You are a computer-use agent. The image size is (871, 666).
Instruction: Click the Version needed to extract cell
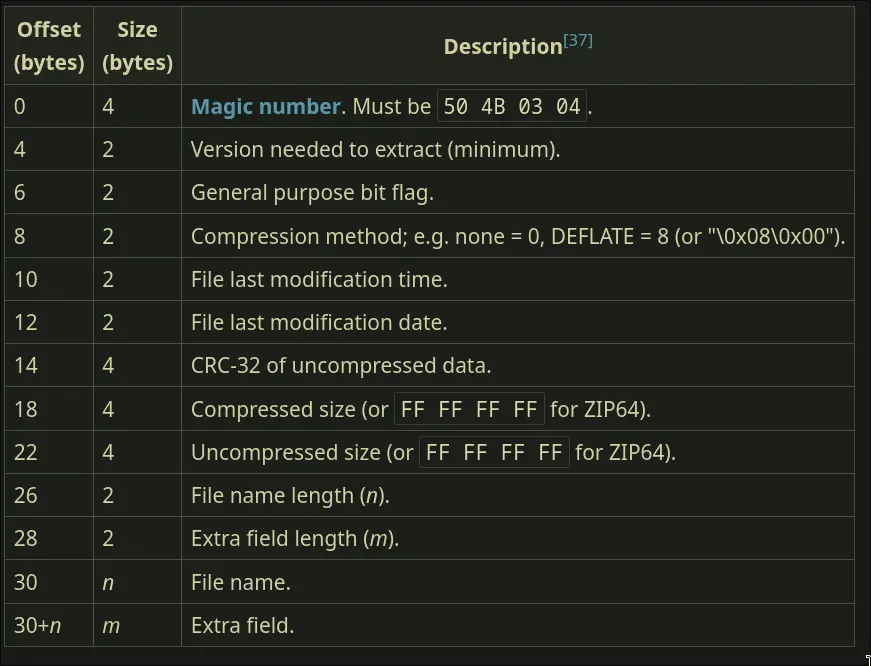pos(375,150)
